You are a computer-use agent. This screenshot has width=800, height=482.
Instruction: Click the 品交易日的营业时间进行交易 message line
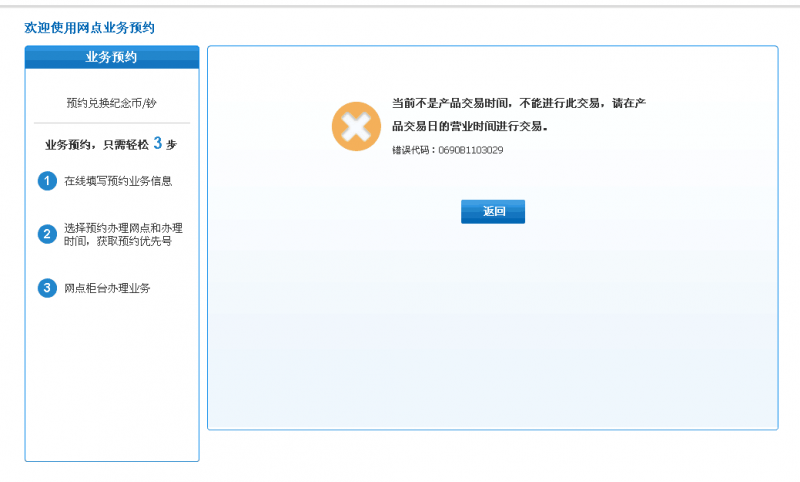pyautogui.click(x=470, y=127)
